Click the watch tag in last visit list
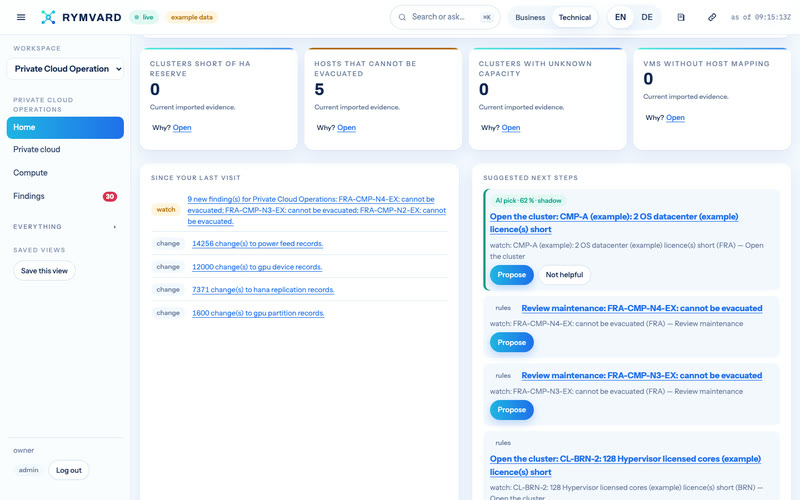 (166, 210)
